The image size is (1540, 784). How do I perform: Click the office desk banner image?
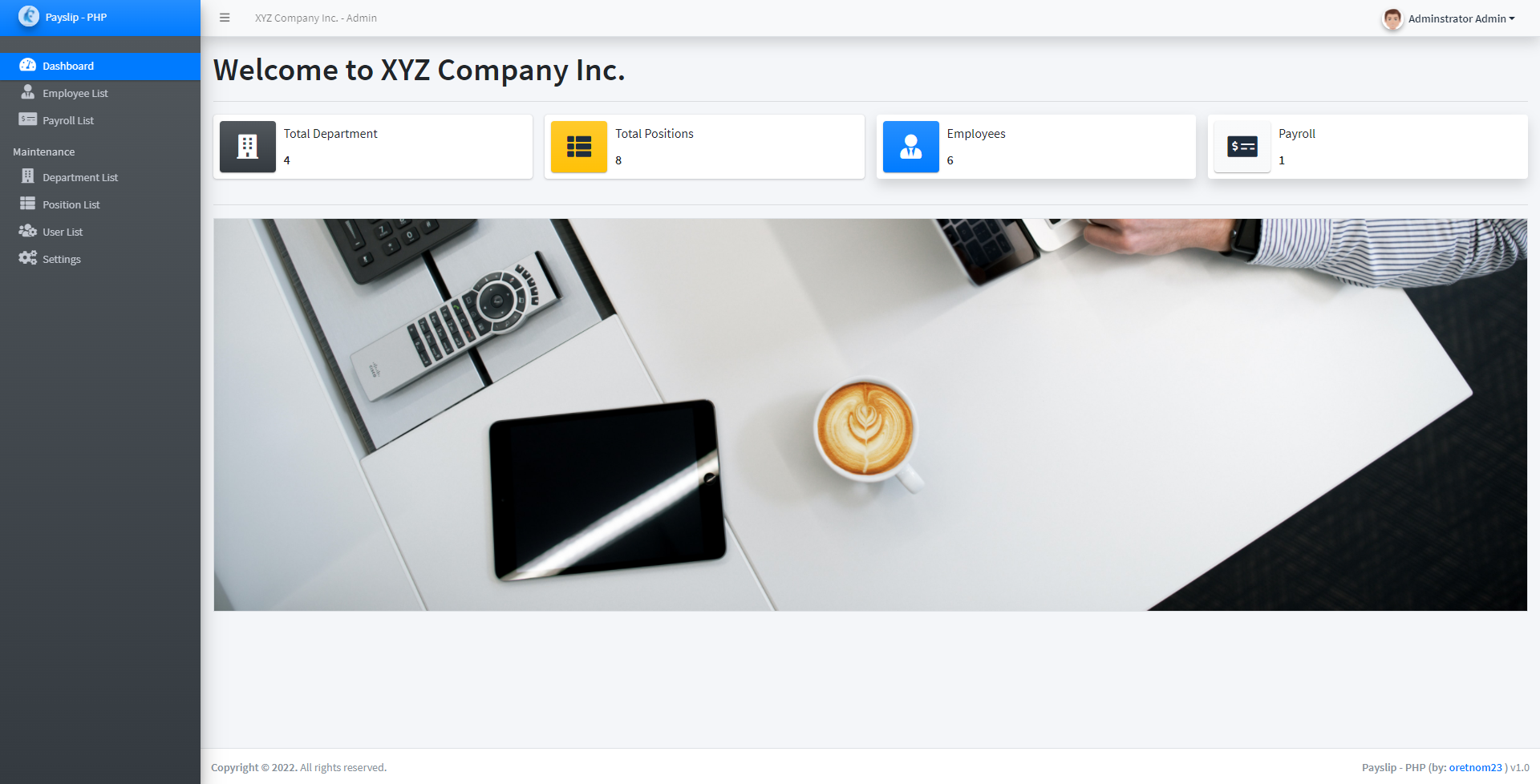[x=870, y=414]
